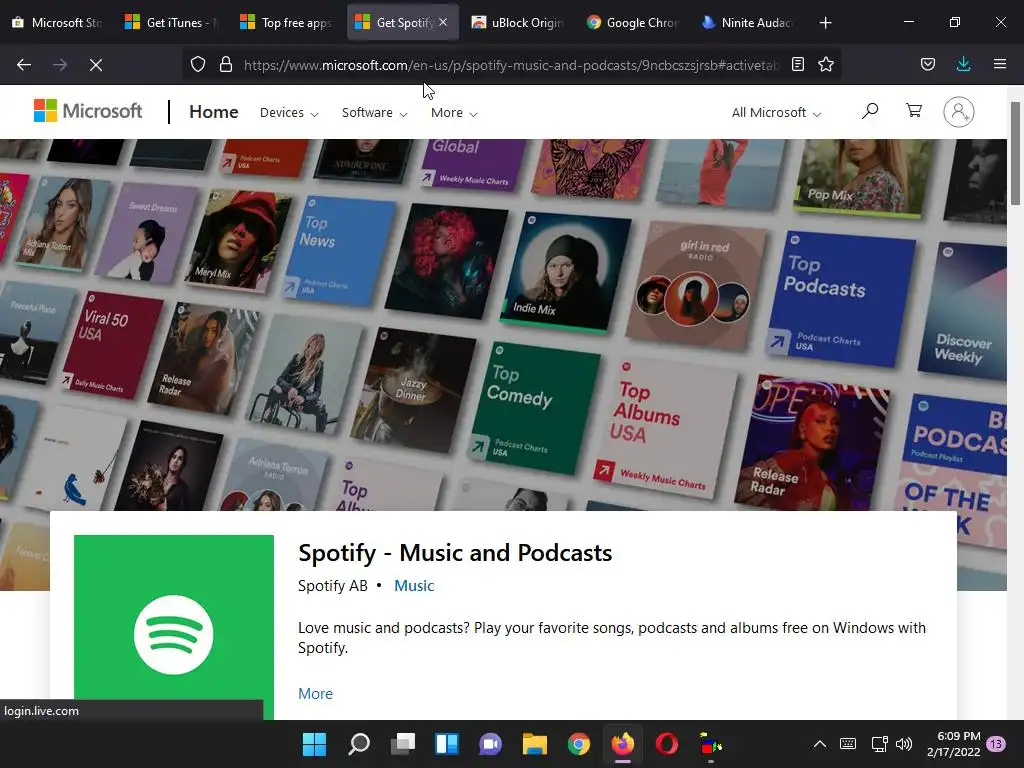
Task: Click the touch keyboard tray icon
Action: 848,744
